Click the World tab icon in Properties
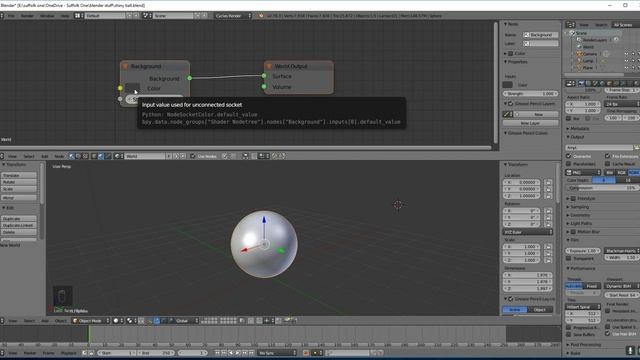 pyautogui.click(x=602, y=83)
